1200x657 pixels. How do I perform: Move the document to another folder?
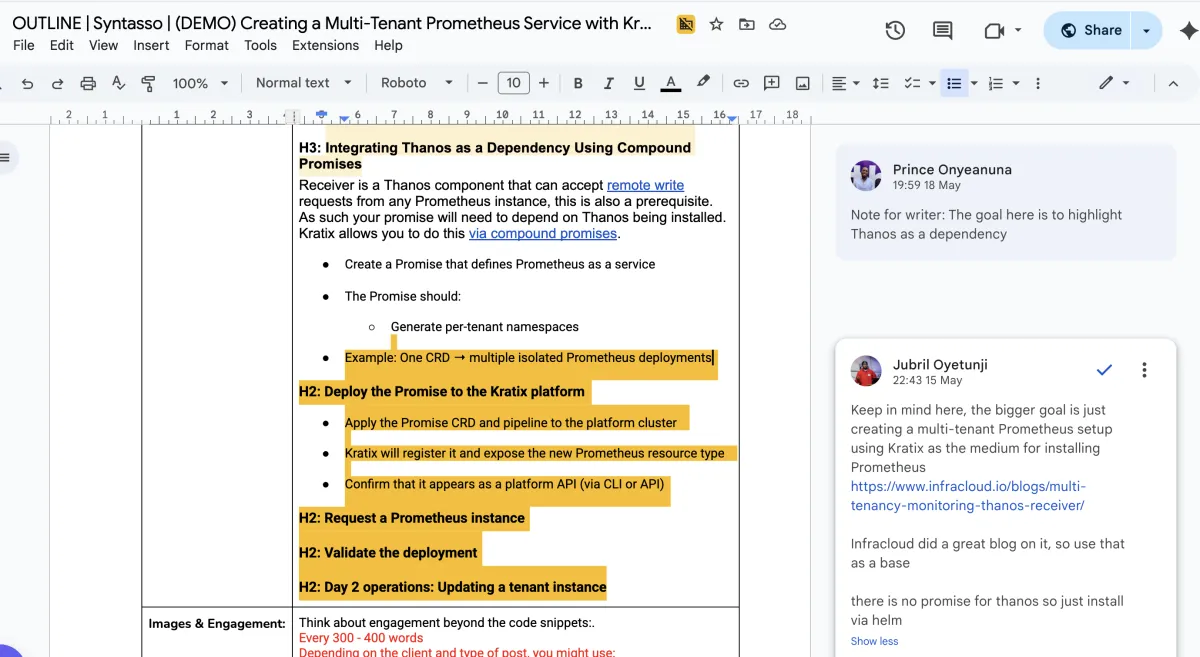click(747, 25)
